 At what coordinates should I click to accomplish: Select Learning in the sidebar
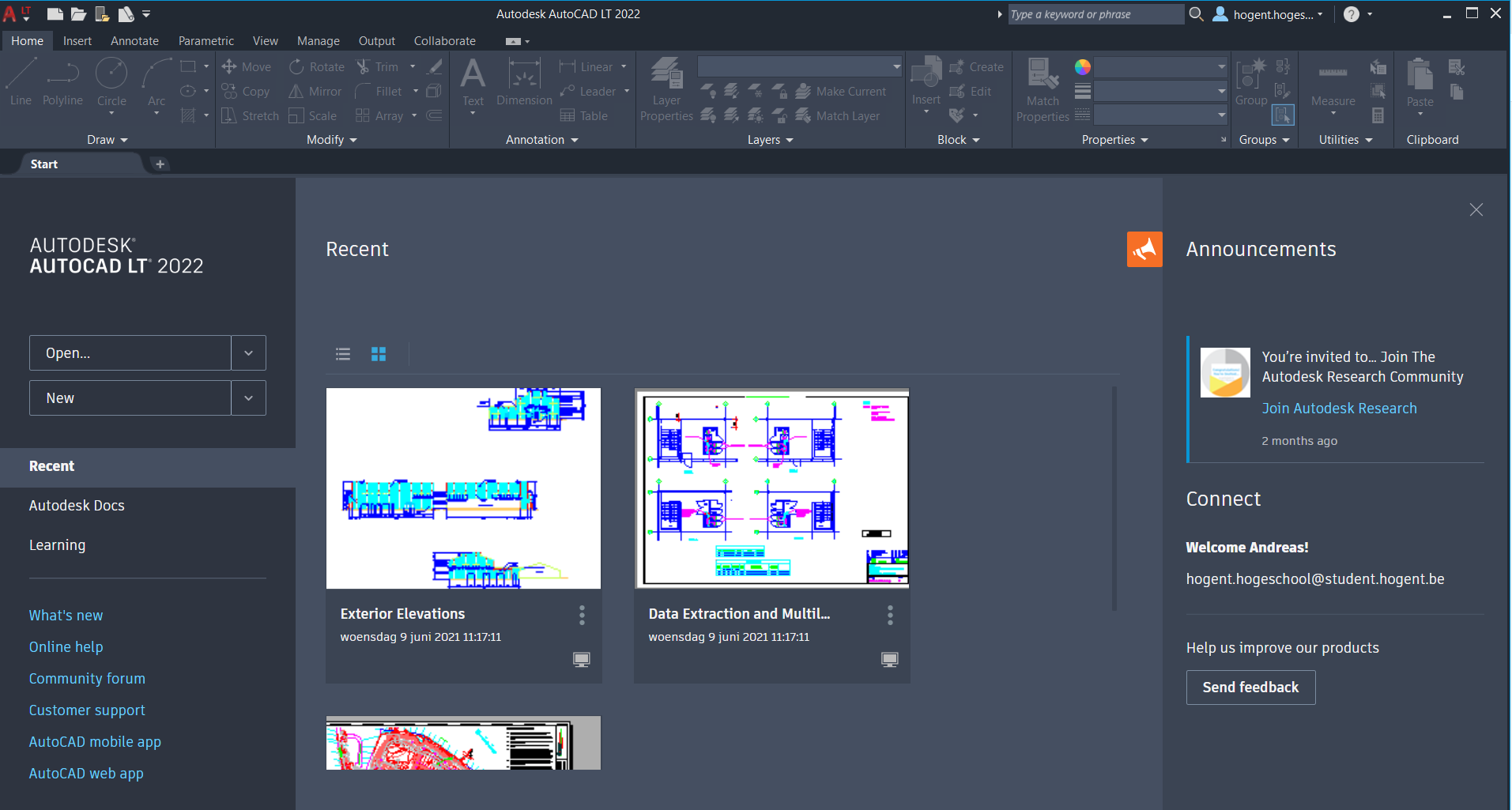pos(57,545)
